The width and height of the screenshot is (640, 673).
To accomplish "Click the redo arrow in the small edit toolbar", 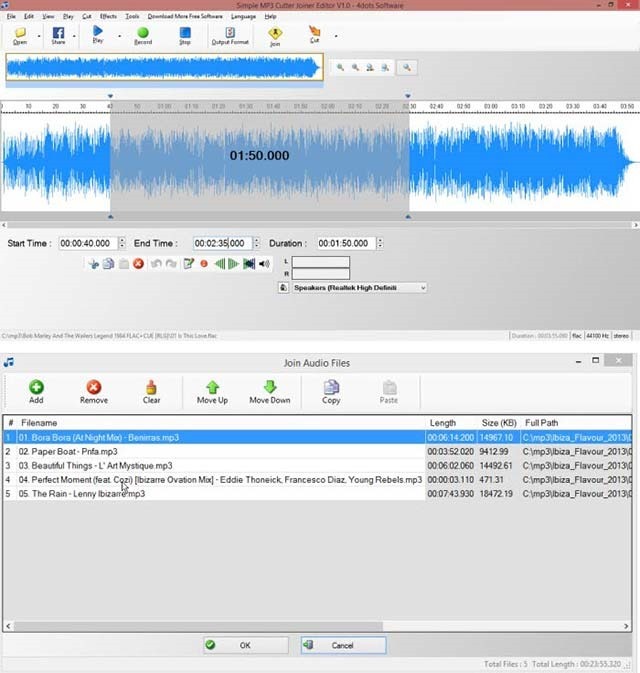I will (171, 264).
